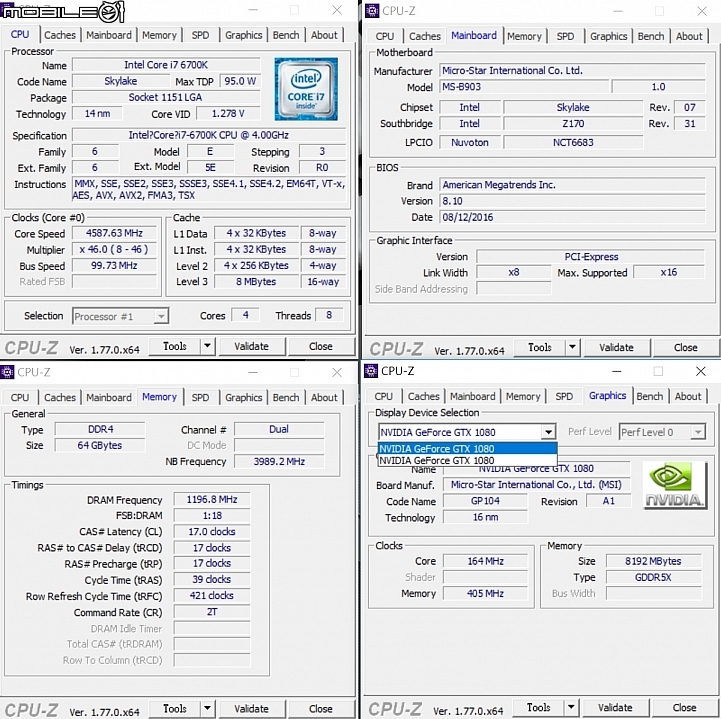The image size is (721, 719).
Task: Click Validate button in Memory window
Action: (251, 709)
